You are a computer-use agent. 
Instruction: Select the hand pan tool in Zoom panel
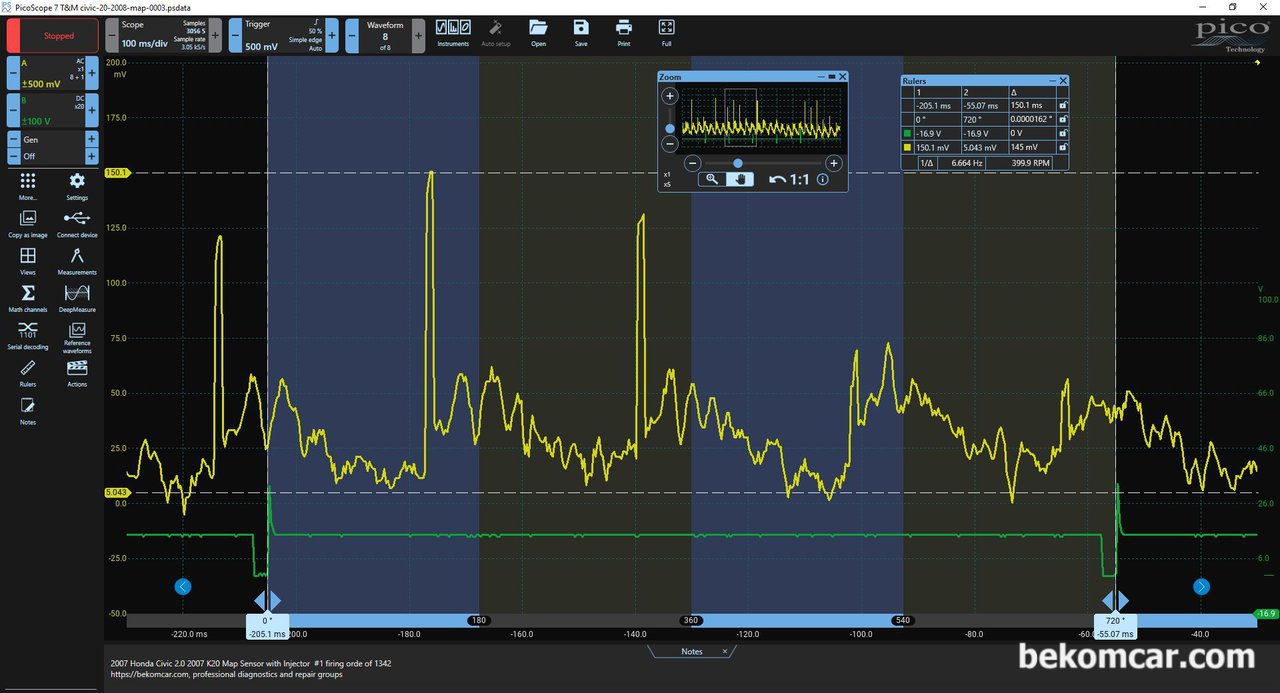740,179
